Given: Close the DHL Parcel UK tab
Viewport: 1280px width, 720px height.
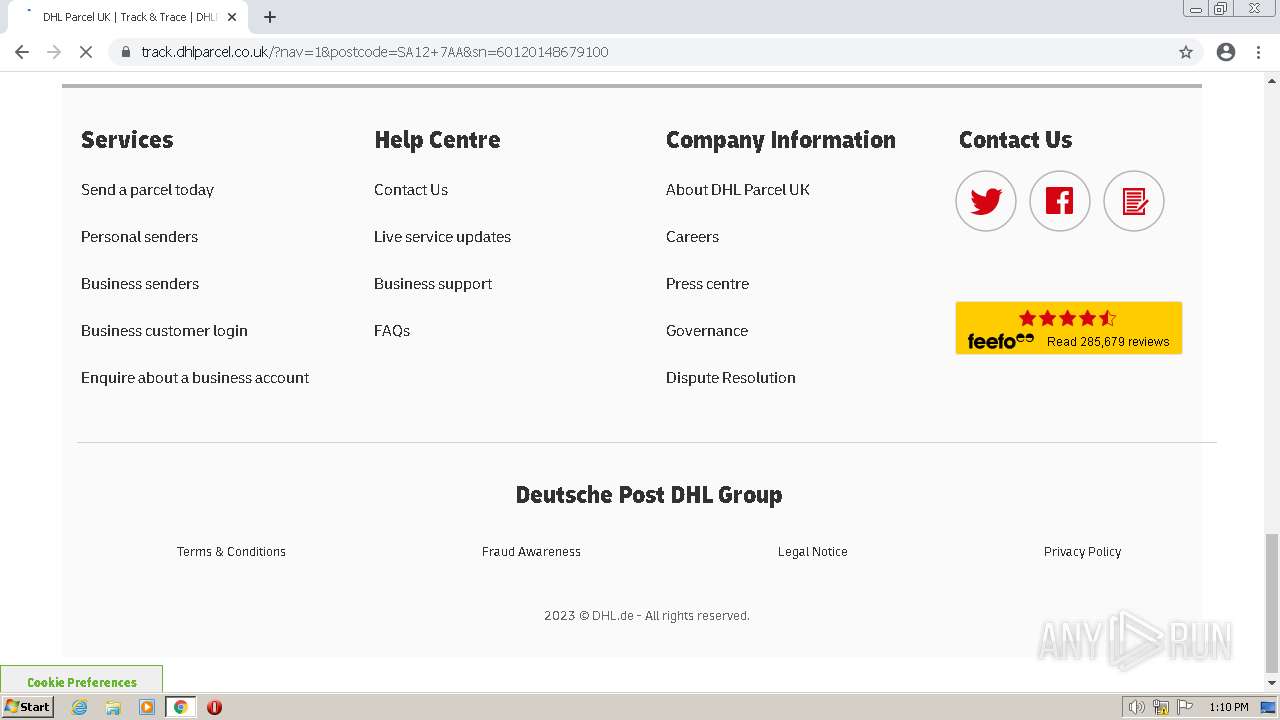Looking at the screenshot, I should 232,17.
